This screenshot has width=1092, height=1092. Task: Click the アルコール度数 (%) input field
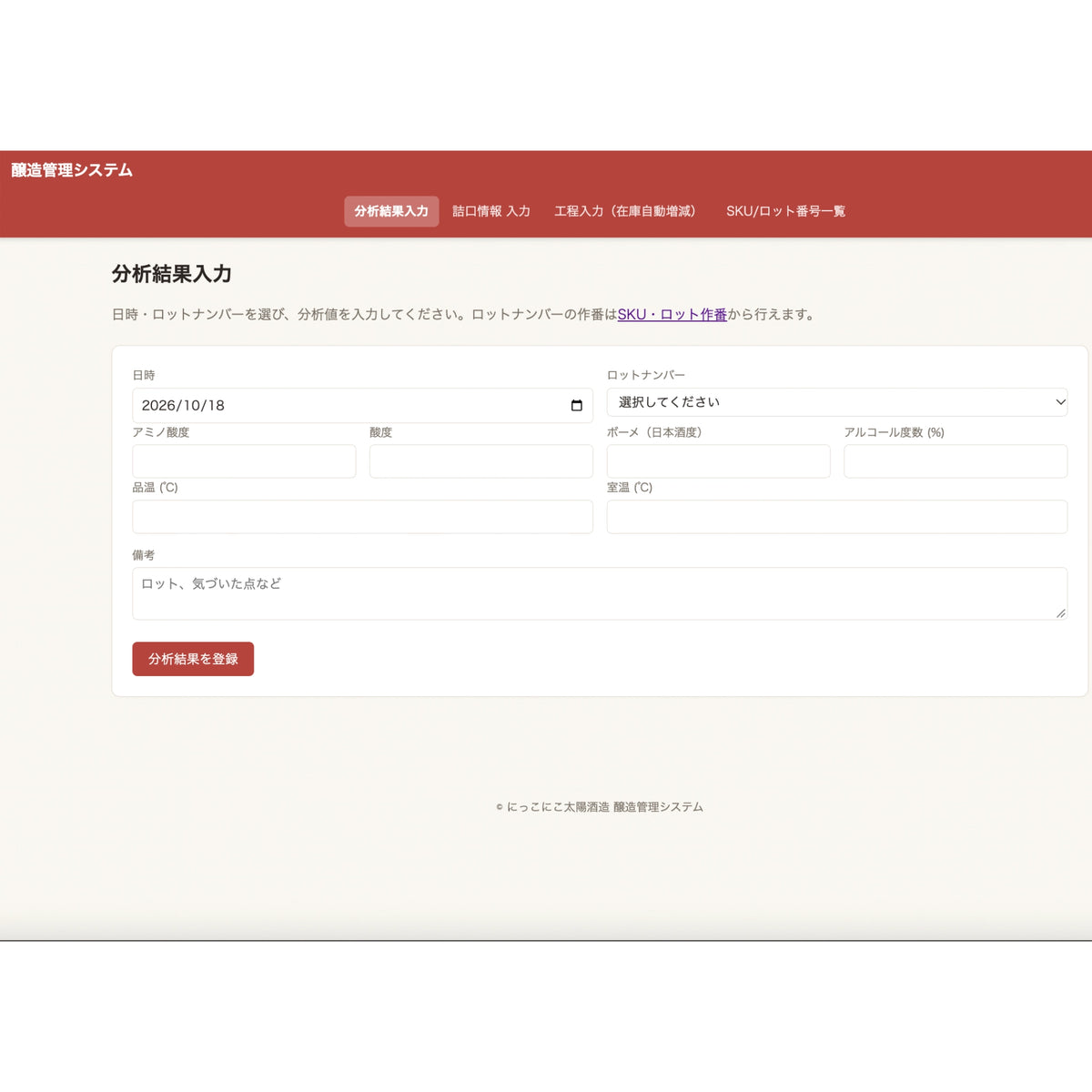955,461
